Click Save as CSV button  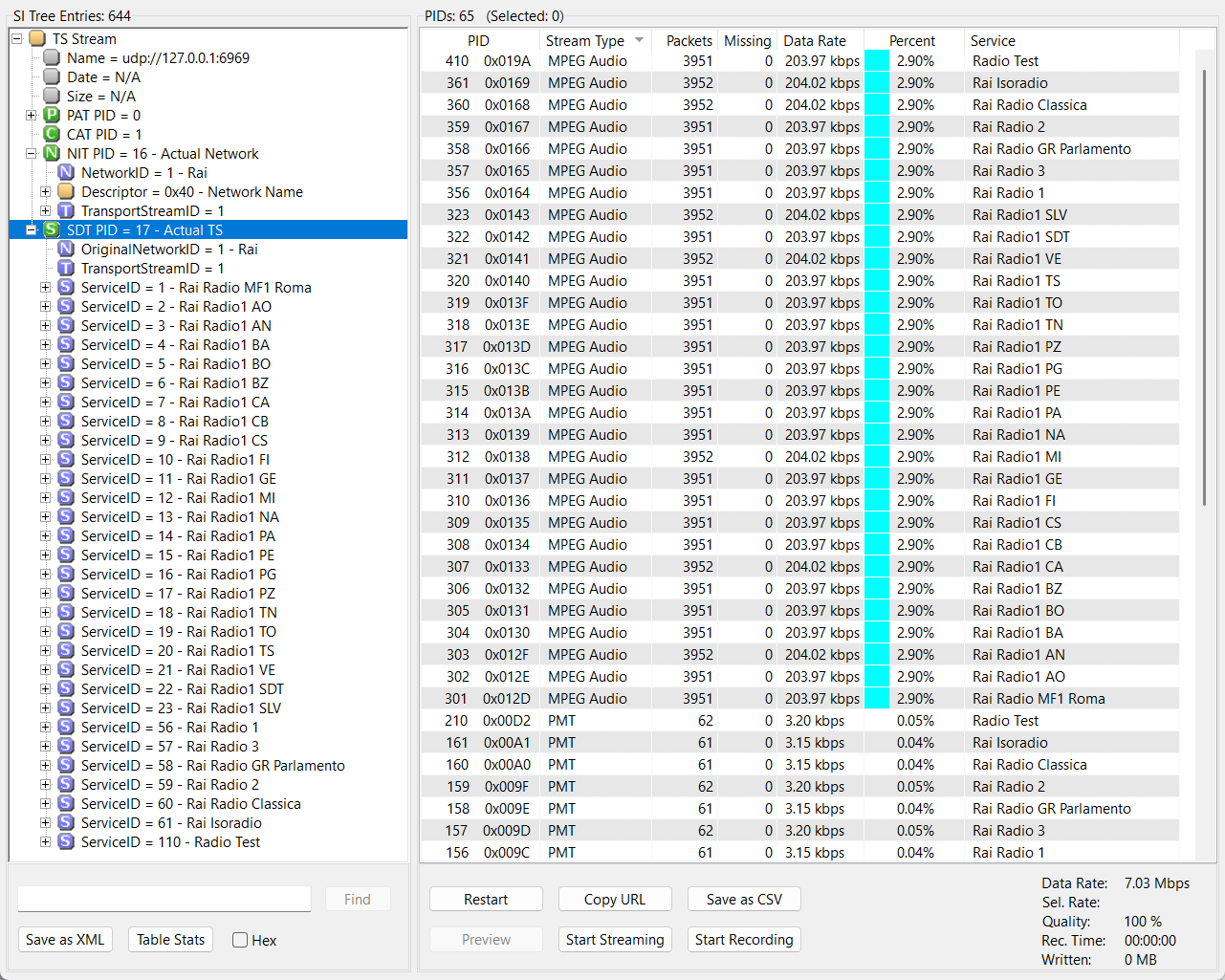(x=744, y=900)
